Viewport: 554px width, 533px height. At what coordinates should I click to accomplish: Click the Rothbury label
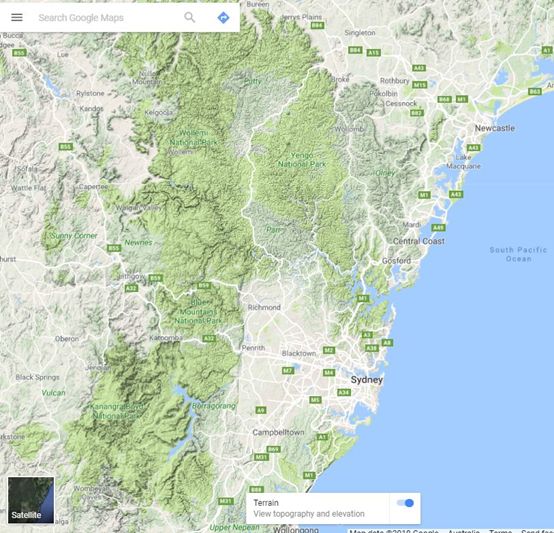(x=395, y=81)
